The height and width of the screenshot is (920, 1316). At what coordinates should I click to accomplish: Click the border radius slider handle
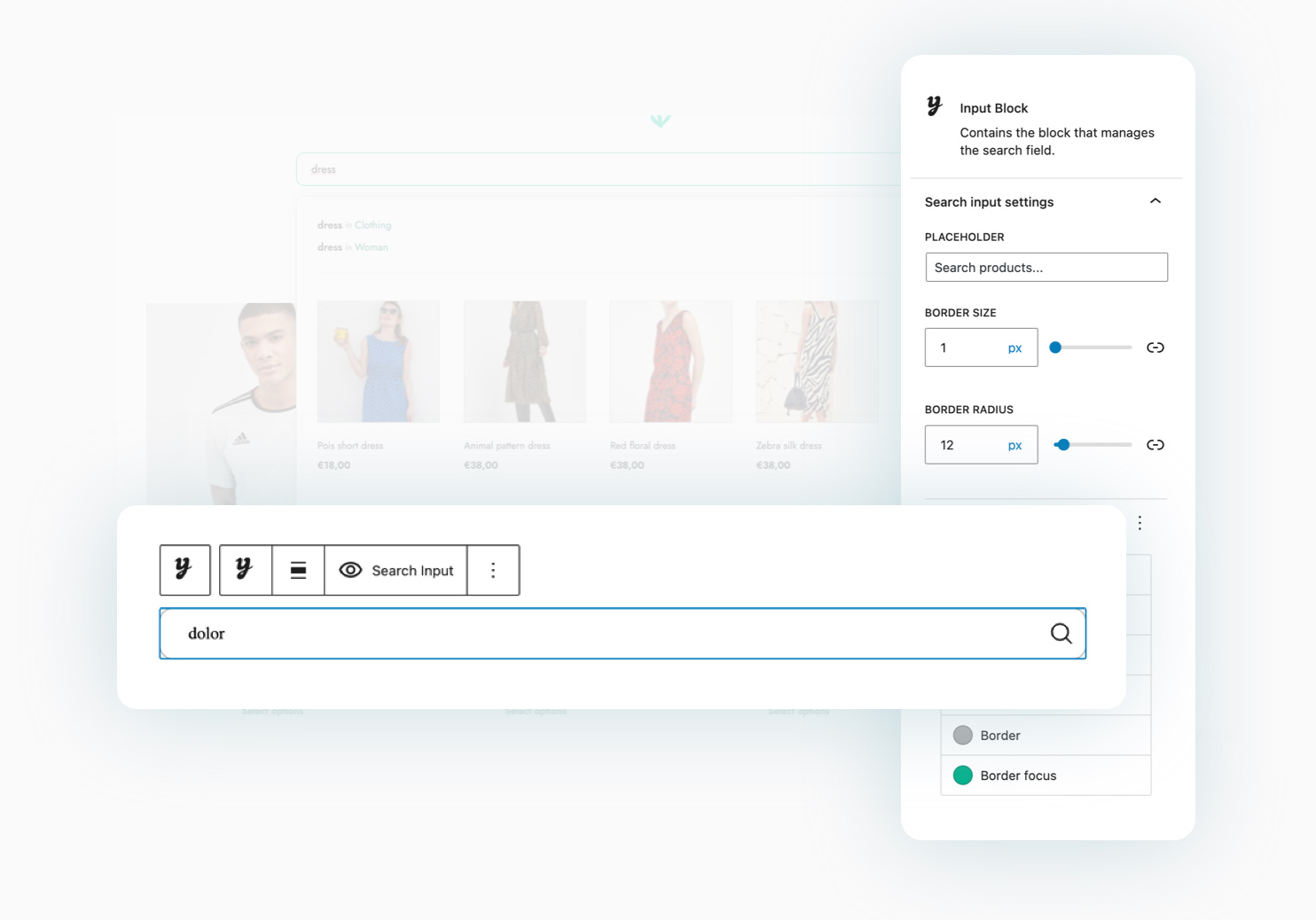pyautogui.click(x=1063, y=445)
